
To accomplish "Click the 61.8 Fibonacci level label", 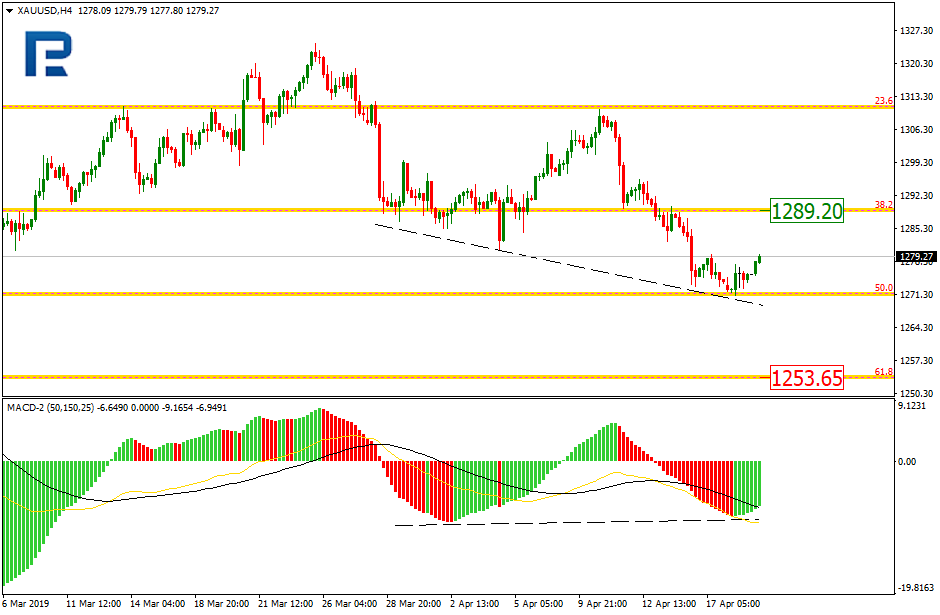I will coord(883,372).
